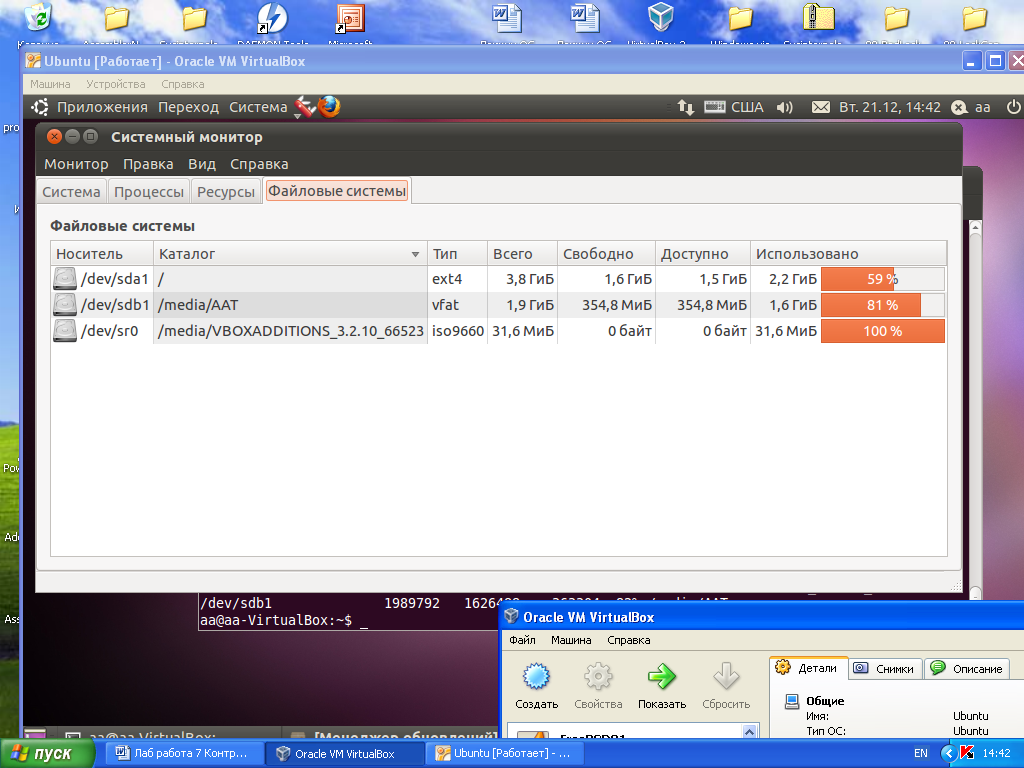Screen dimensions: 1024x768
Task: Click the user status aa indicator
Action: point(970,107)
